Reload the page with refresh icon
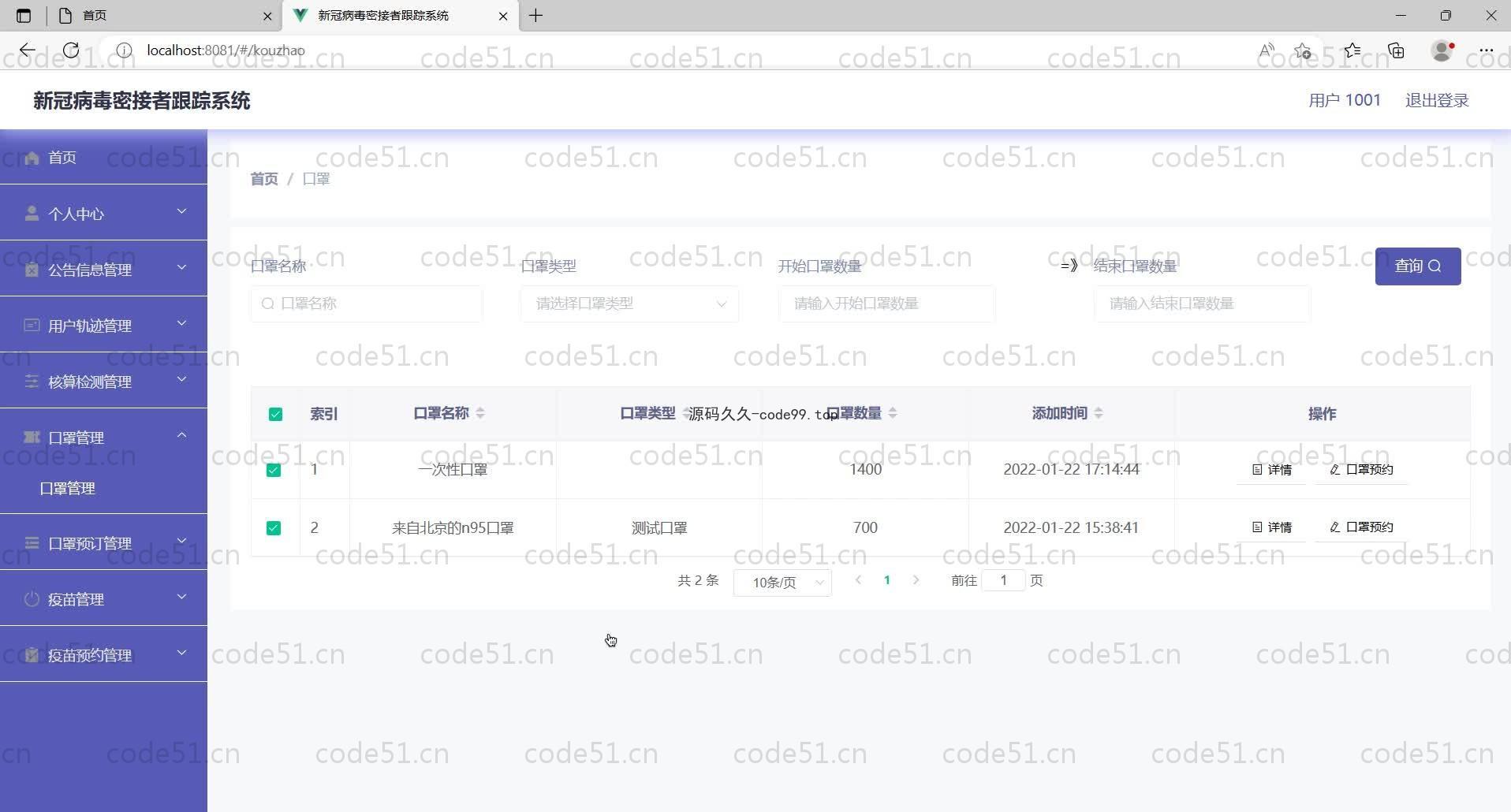This screenshot has height=812, width=1511. [71, 50]
